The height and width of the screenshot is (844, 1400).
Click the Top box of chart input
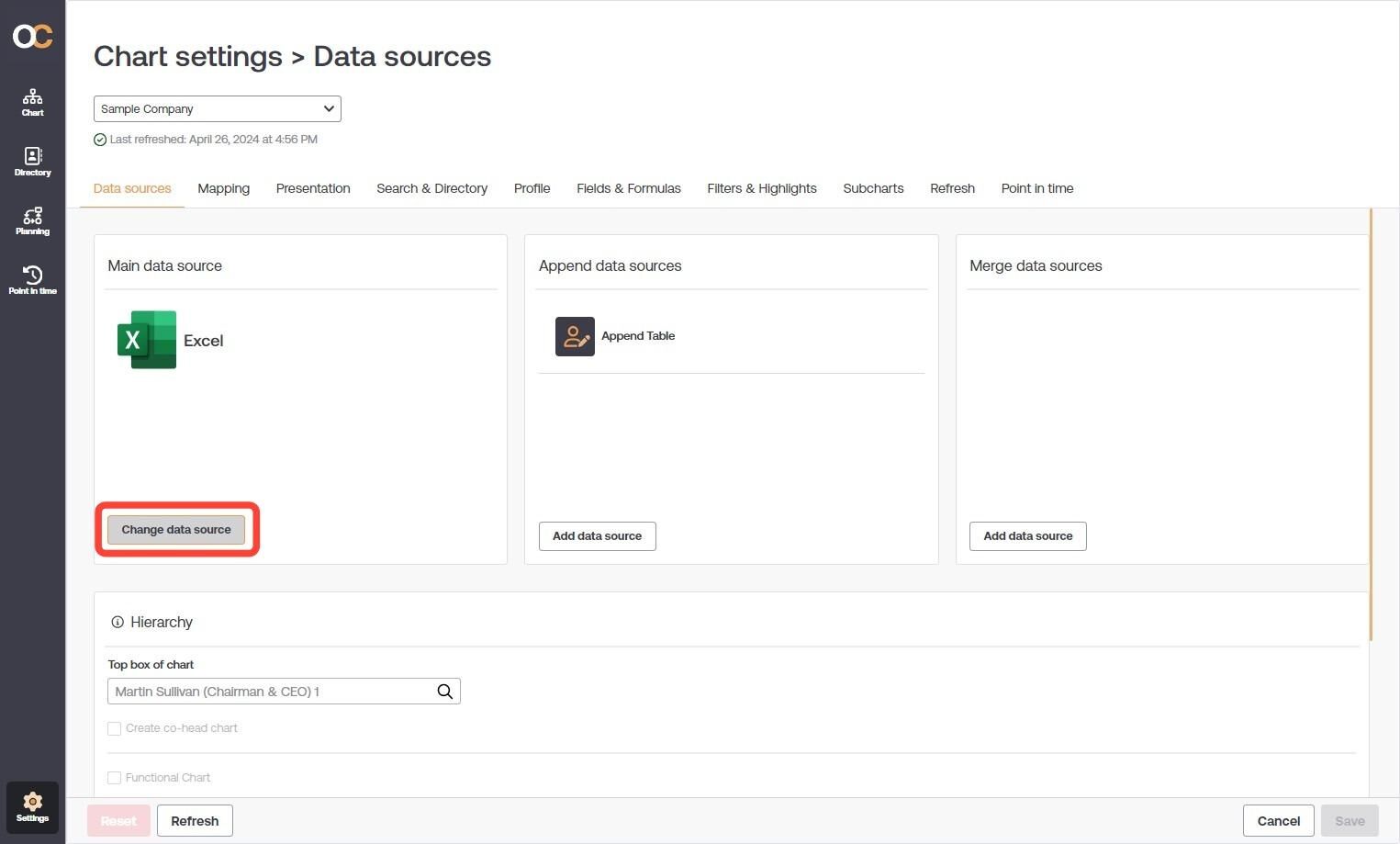tap(284, 692)
